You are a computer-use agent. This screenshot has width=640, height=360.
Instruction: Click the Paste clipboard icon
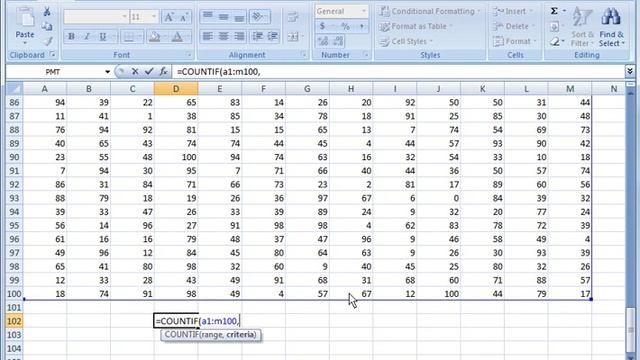[25, 18]
